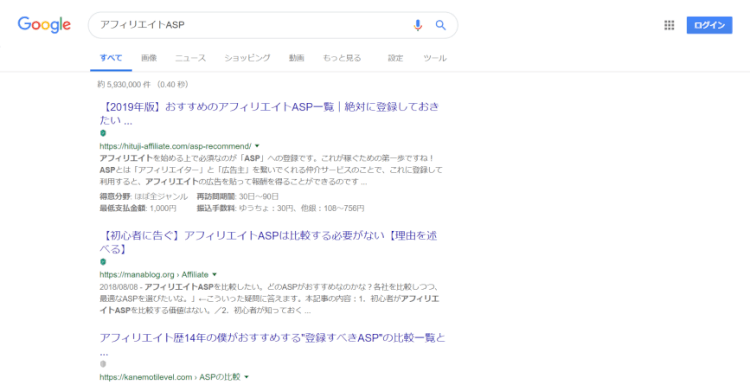Open the Google apps grid icon
Viewport: 750px width, 385px height.
(x=669, y=25)
